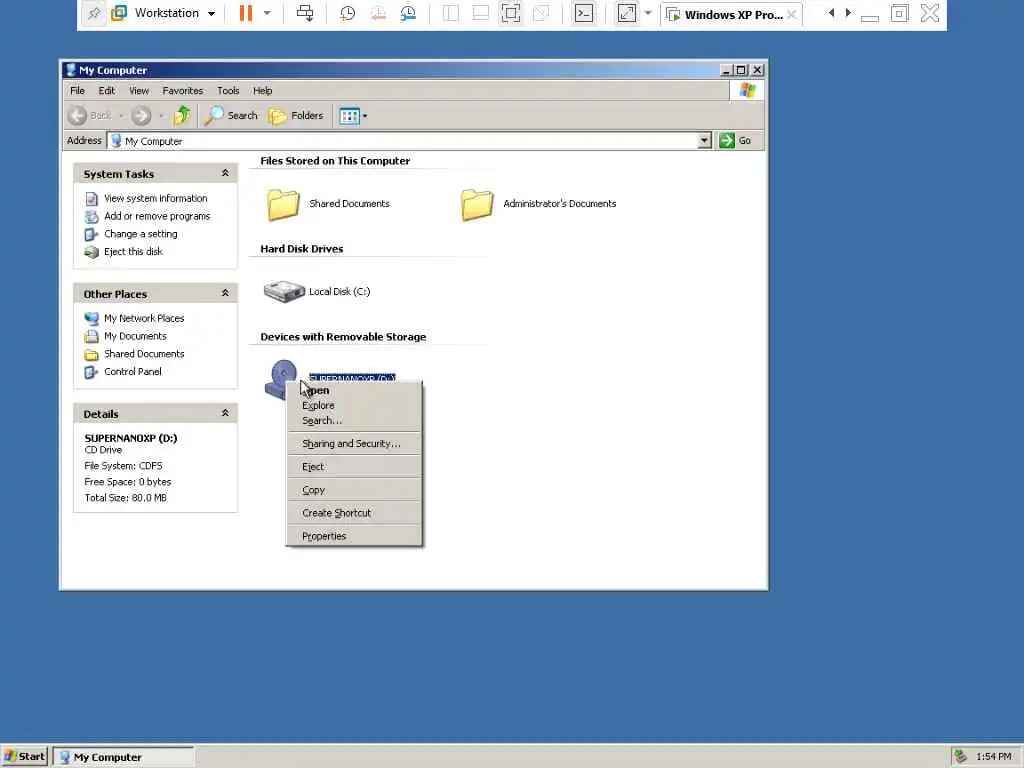Choose Create Shortcut from context menu

354,513
